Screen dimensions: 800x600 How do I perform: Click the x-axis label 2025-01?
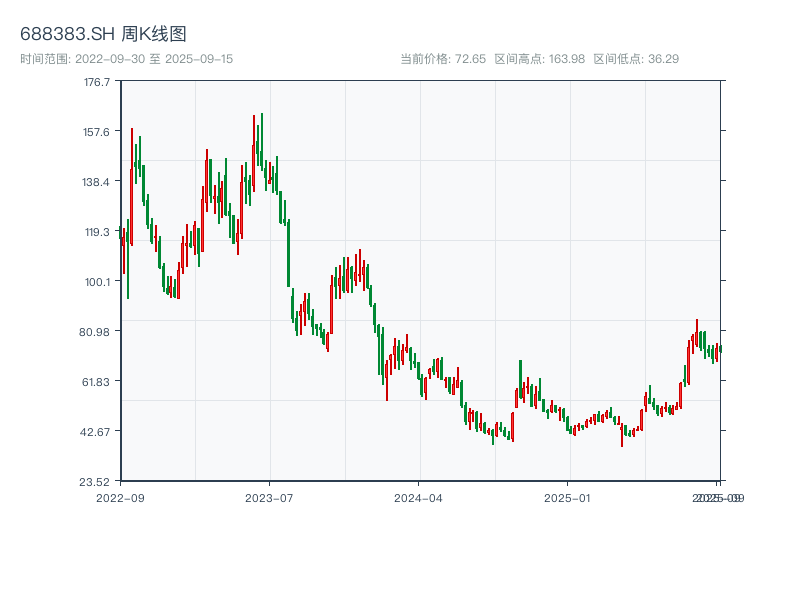567,498
